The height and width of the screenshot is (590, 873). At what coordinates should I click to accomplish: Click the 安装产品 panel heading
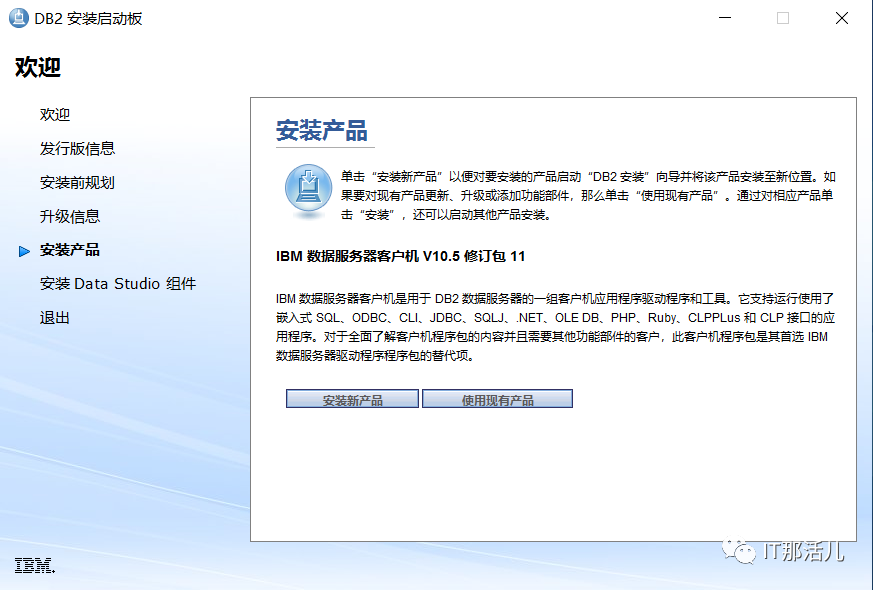[x=322, y=131]
